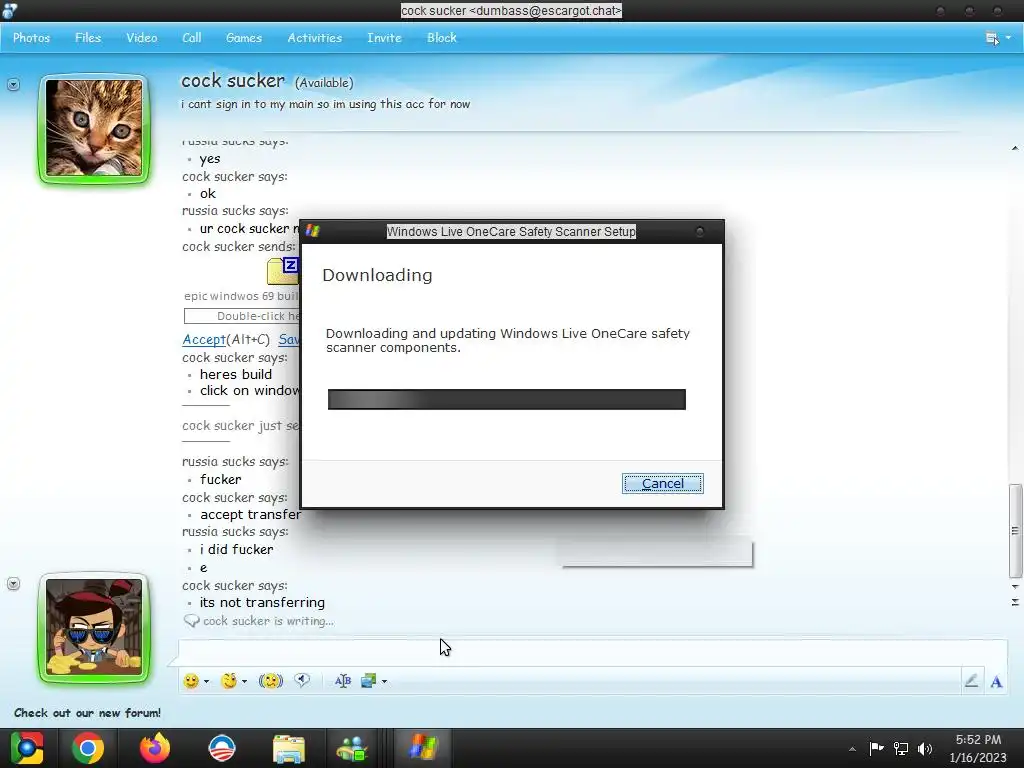Accept the file transfer
Image resolution: width=1024 pixels, height=768 pixels.
click(204, 340)
